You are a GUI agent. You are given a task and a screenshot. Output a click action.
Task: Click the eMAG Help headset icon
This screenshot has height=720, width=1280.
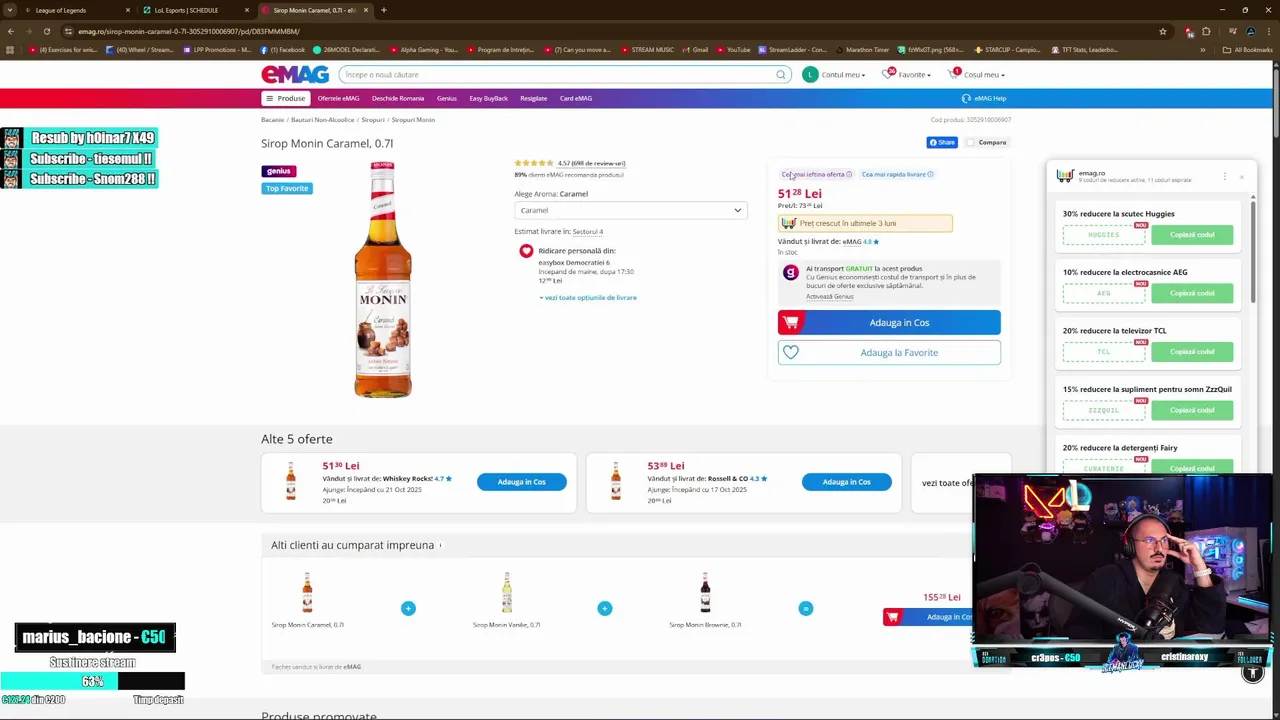[x=966, y=98]
